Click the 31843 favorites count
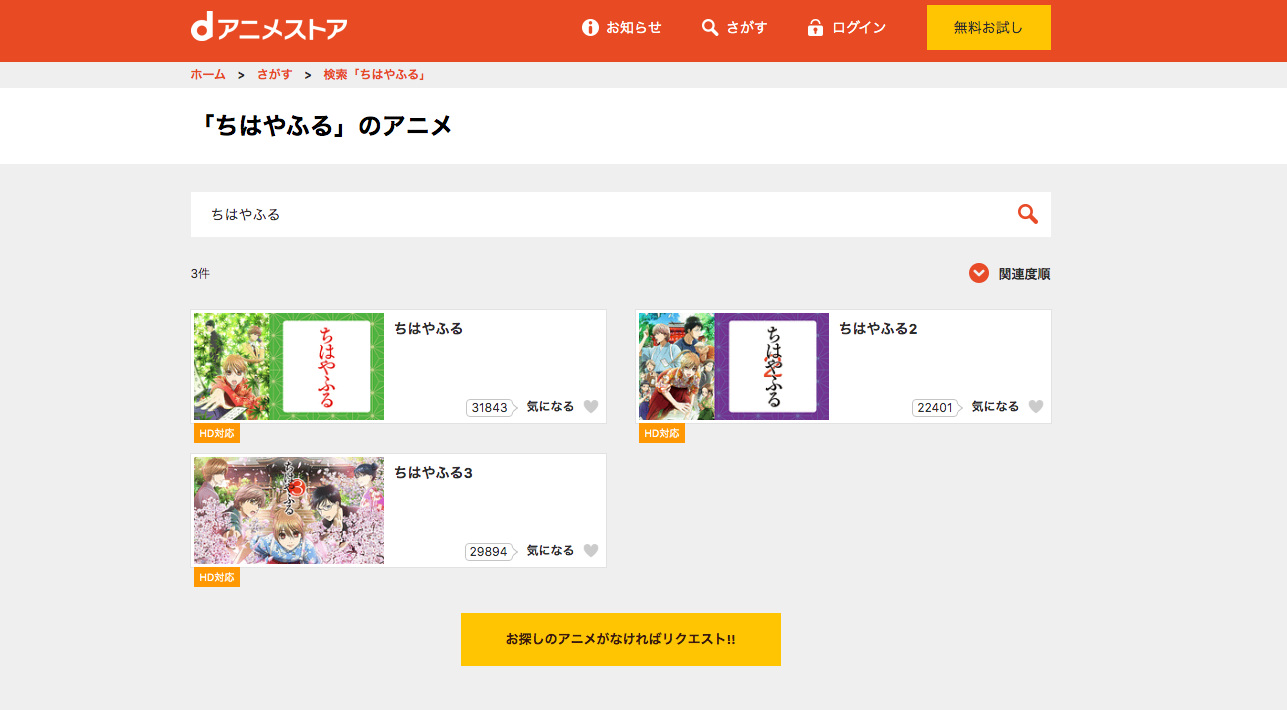 click(x=490, y=408)
